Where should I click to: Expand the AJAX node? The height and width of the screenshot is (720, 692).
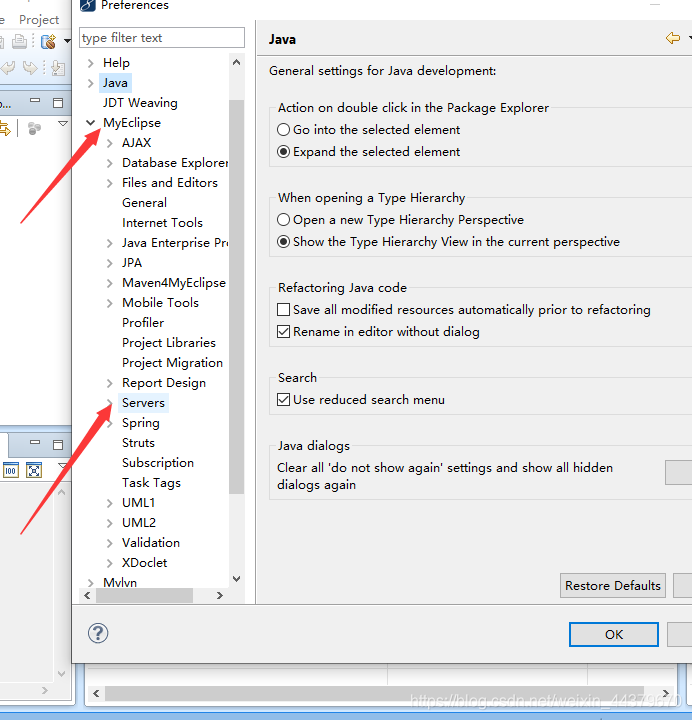point(109,143)
